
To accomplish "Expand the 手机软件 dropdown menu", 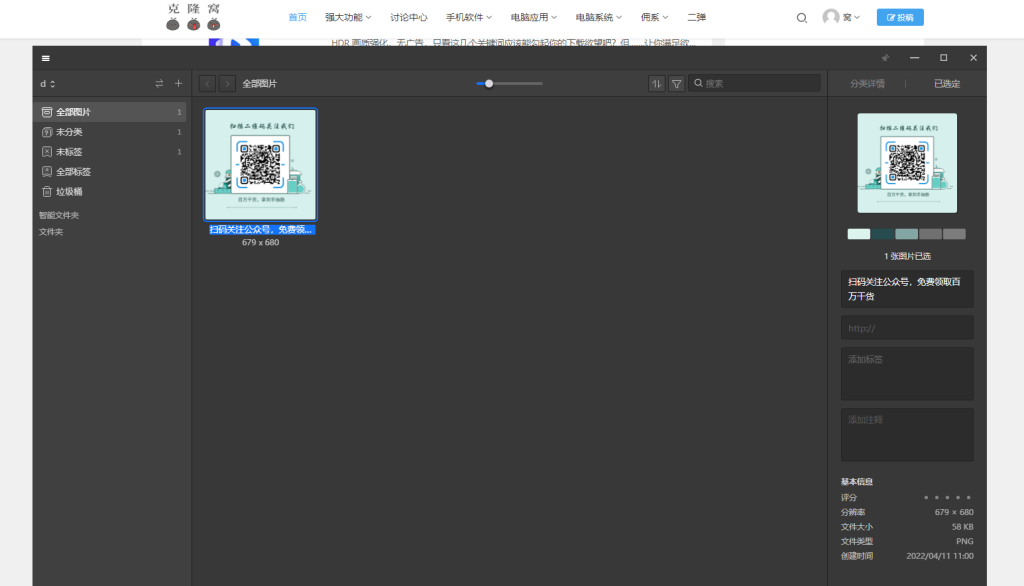I will point(469,18).
